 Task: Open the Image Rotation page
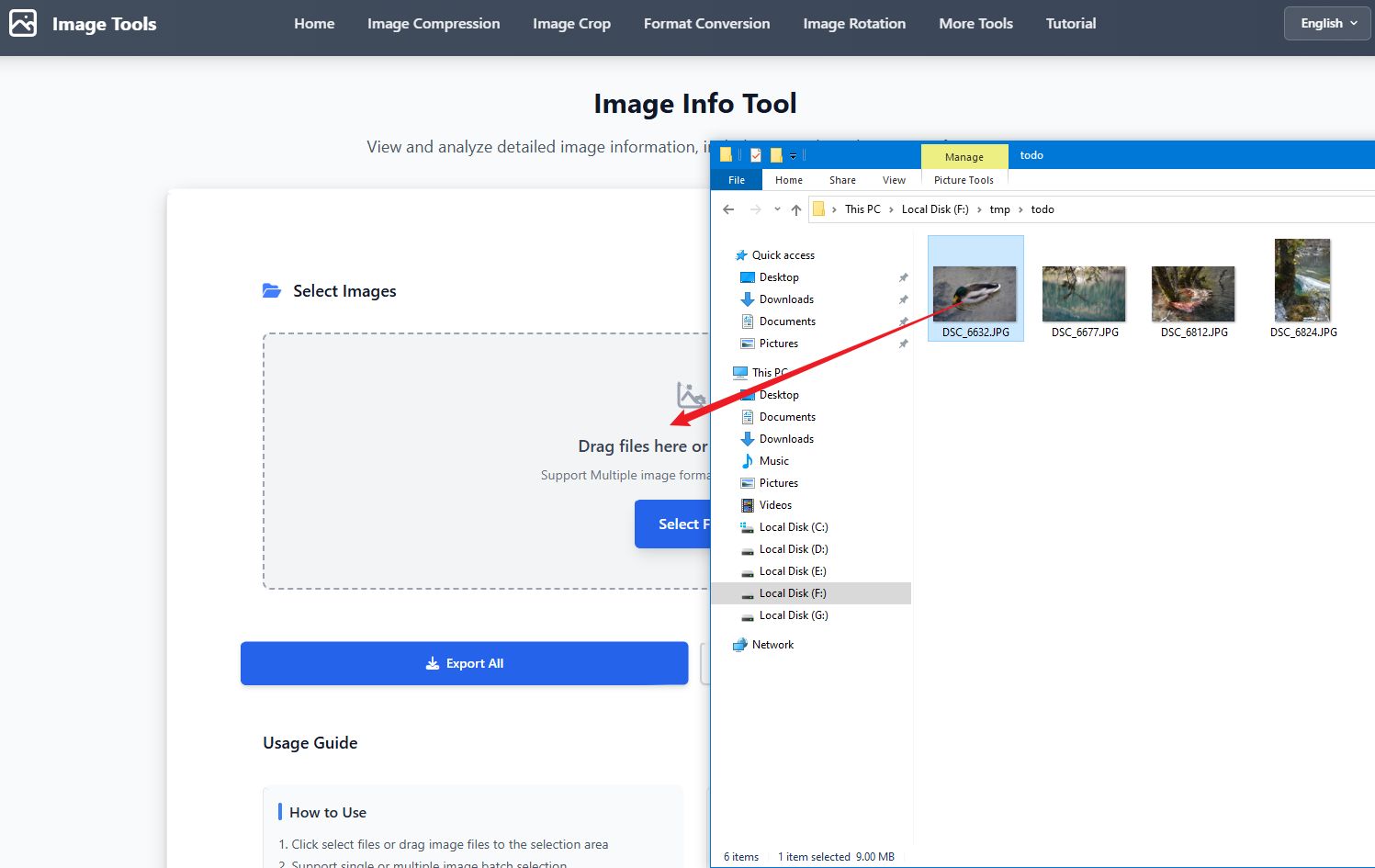point(854,24)
